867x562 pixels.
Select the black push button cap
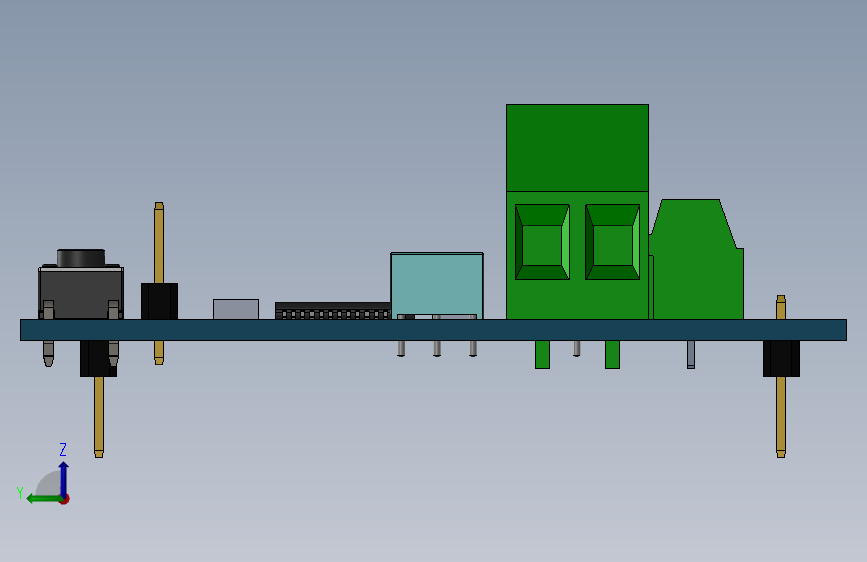(81, 258)
